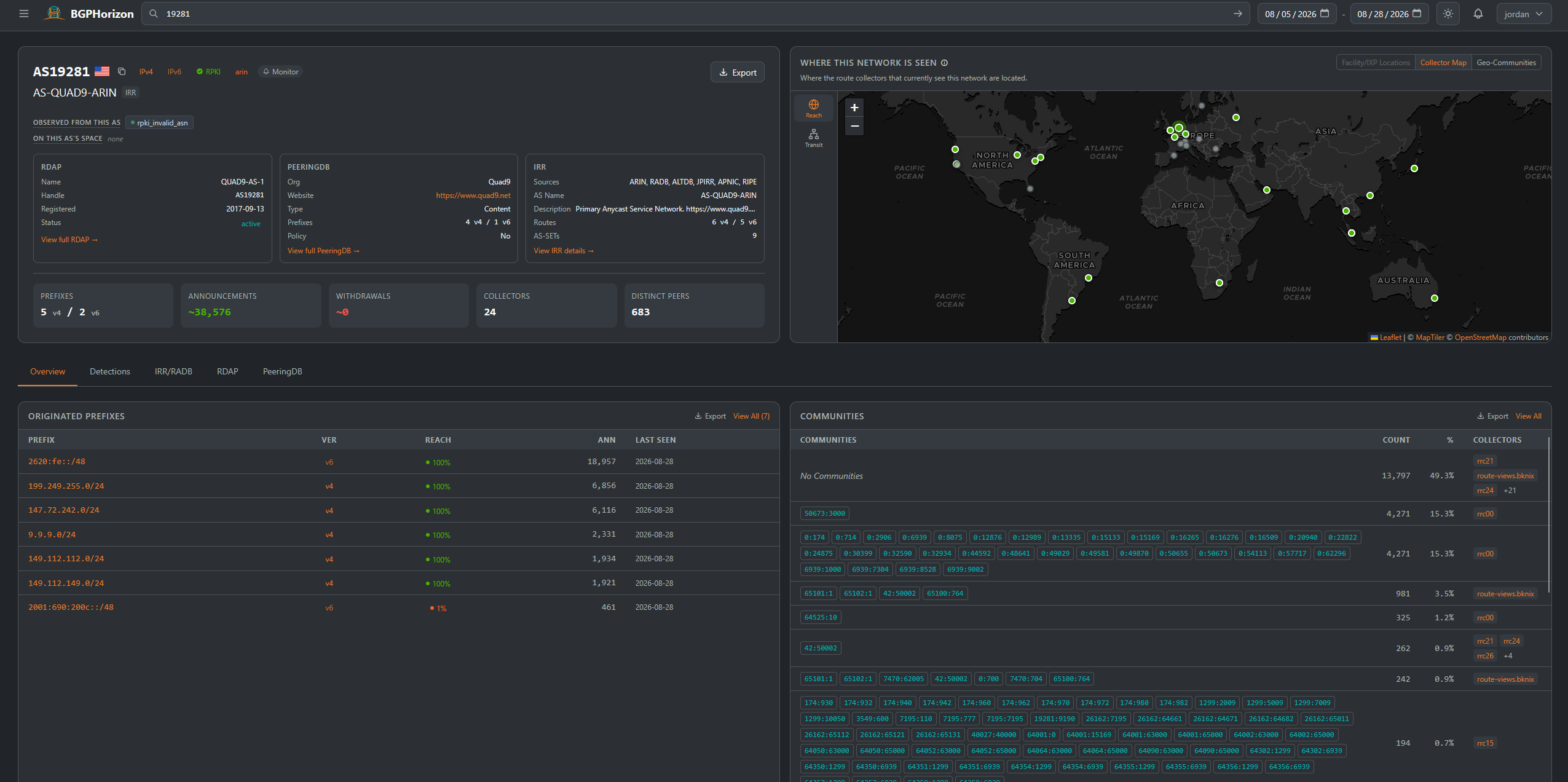View All (7) originated prefixes
Screen dimensions: 1568x782
751,416
